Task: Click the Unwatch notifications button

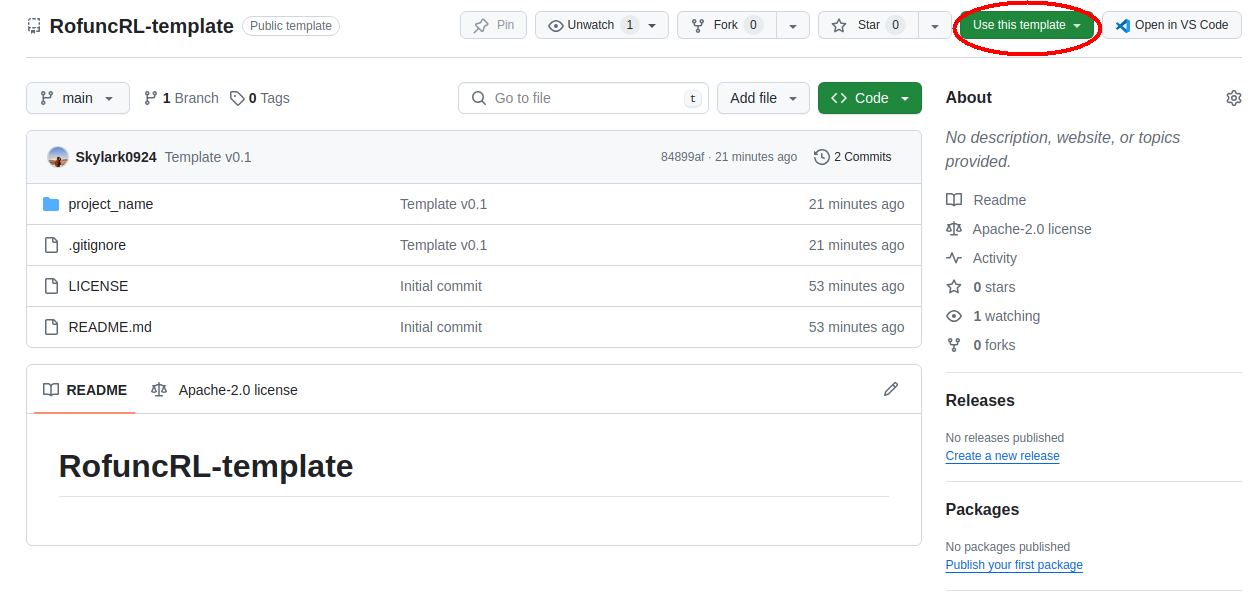Action: pos(602,25)
